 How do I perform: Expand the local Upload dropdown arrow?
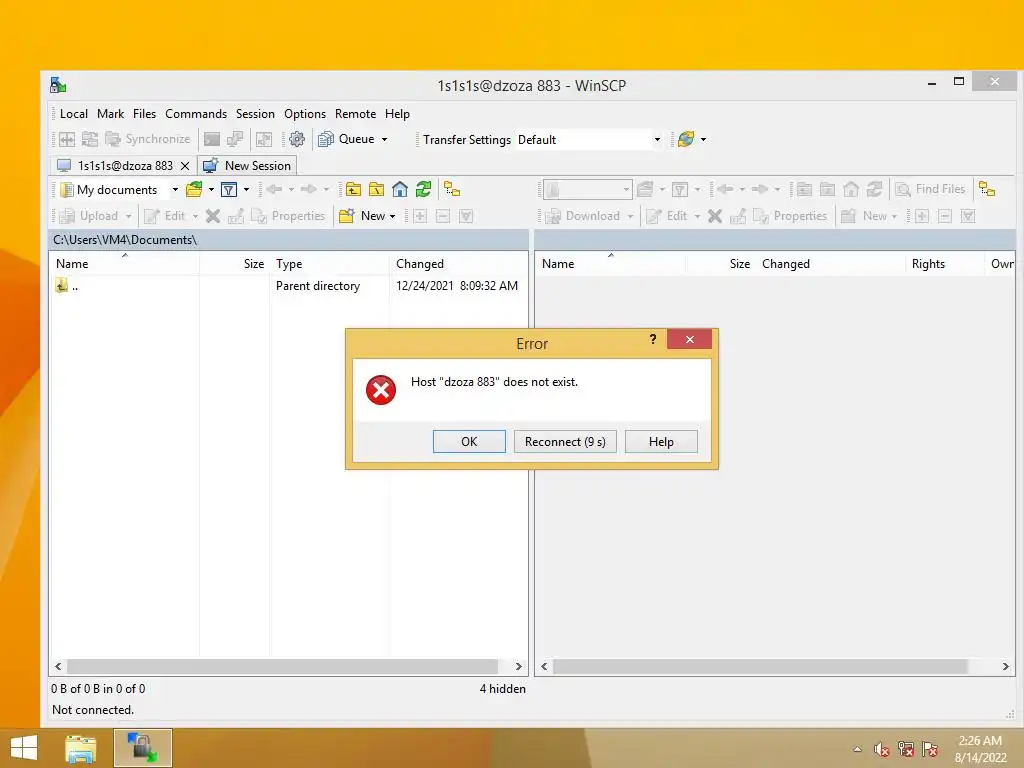(129, 216)
